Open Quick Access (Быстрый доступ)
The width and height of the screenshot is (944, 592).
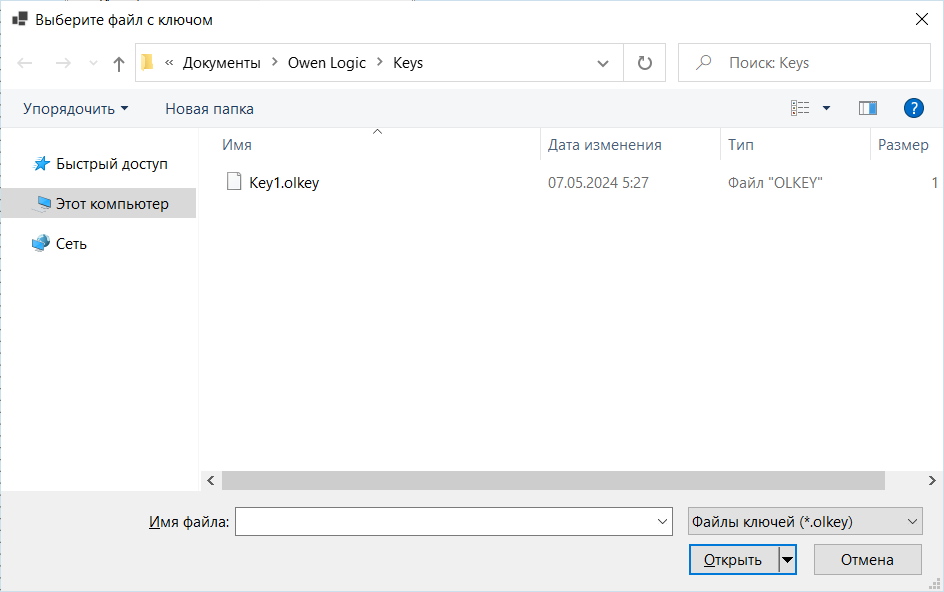pyautogui.click(x=111, y=164)
